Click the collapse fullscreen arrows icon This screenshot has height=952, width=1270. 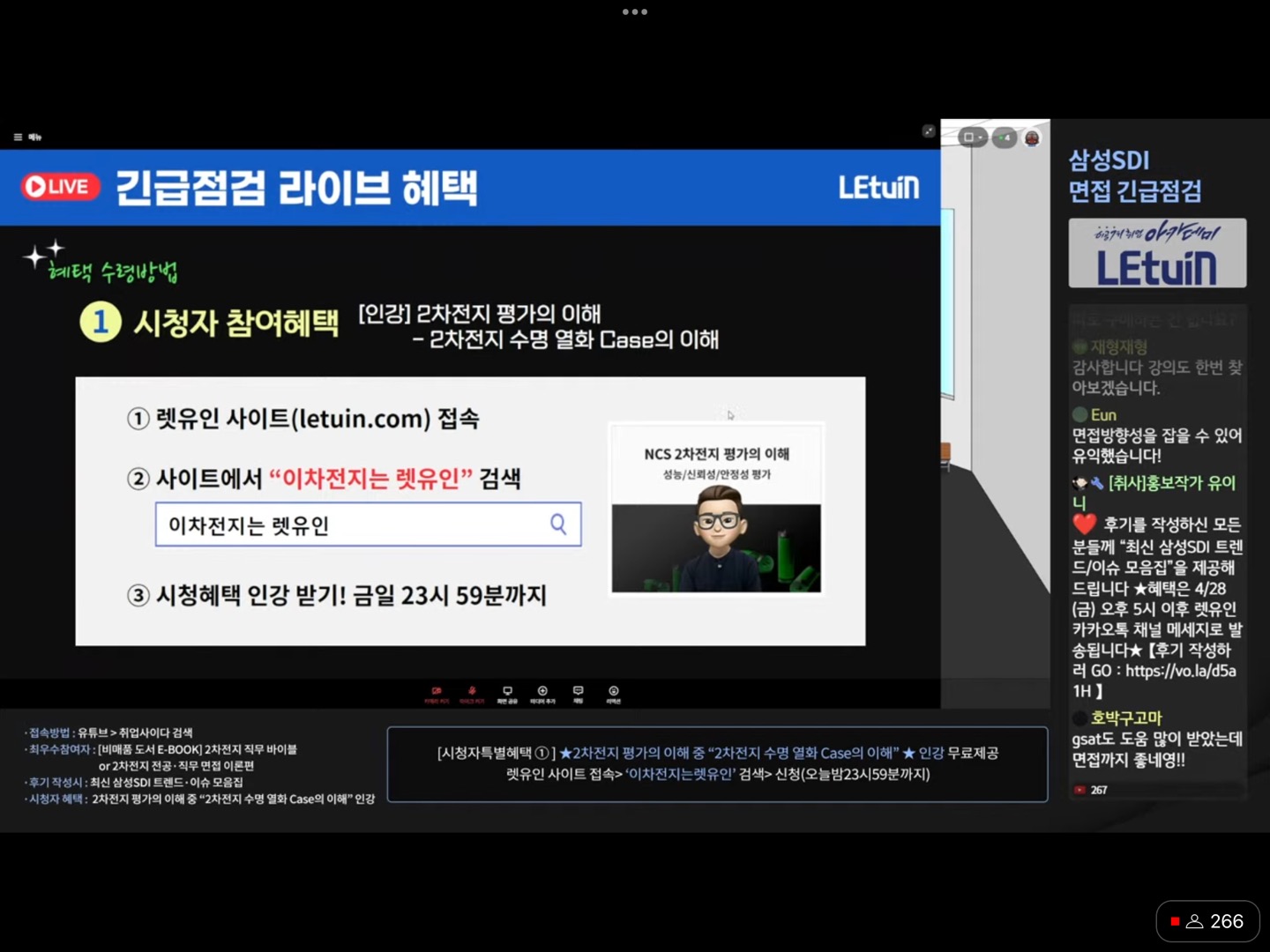pyautogui.click(x=929, y=131)
